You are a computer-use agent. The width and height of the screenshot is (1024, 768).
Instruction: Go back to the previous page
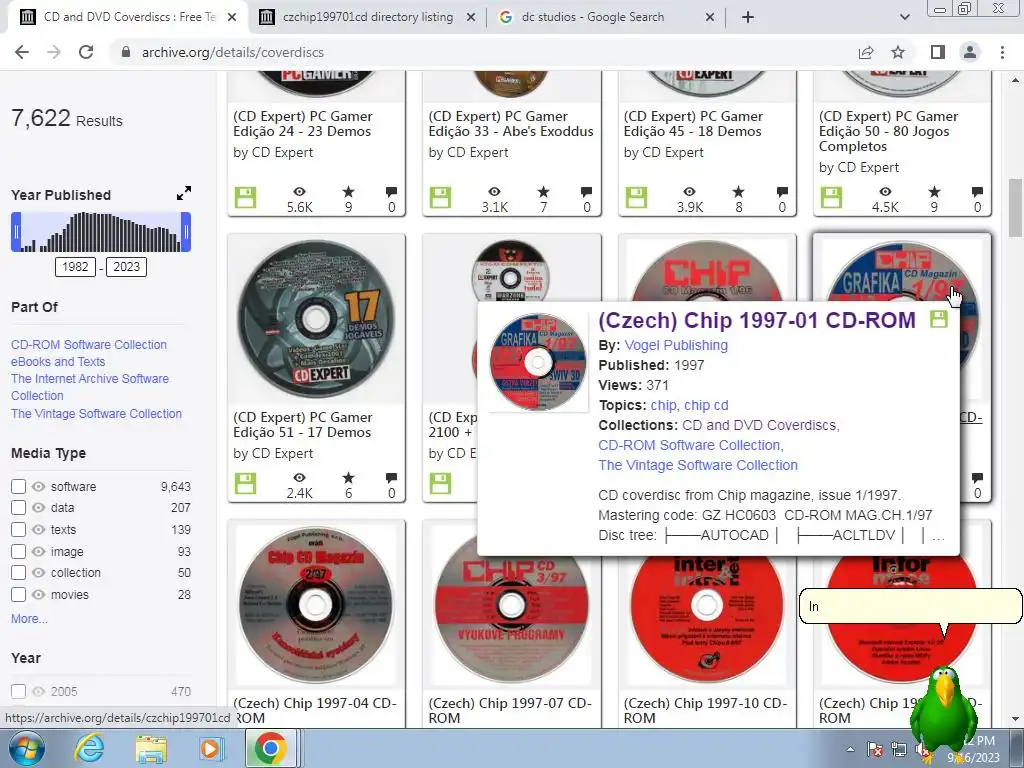22,52
